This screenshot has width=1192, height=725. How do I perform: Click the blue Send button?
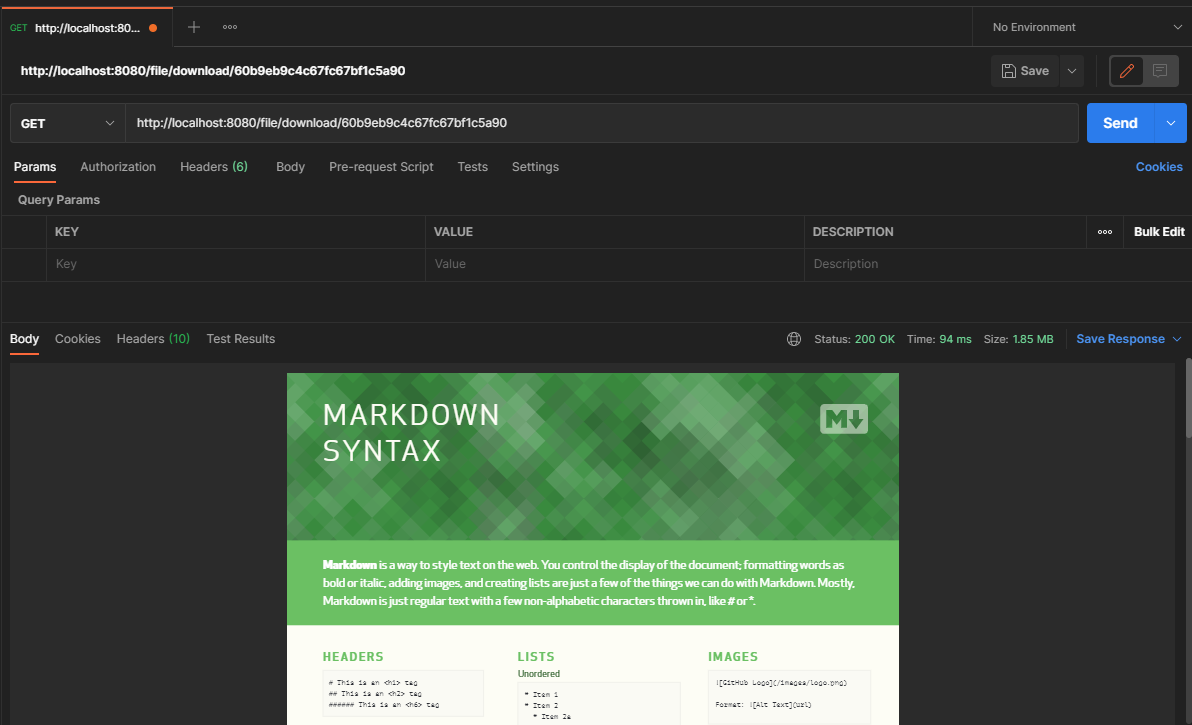point(1121,123)
